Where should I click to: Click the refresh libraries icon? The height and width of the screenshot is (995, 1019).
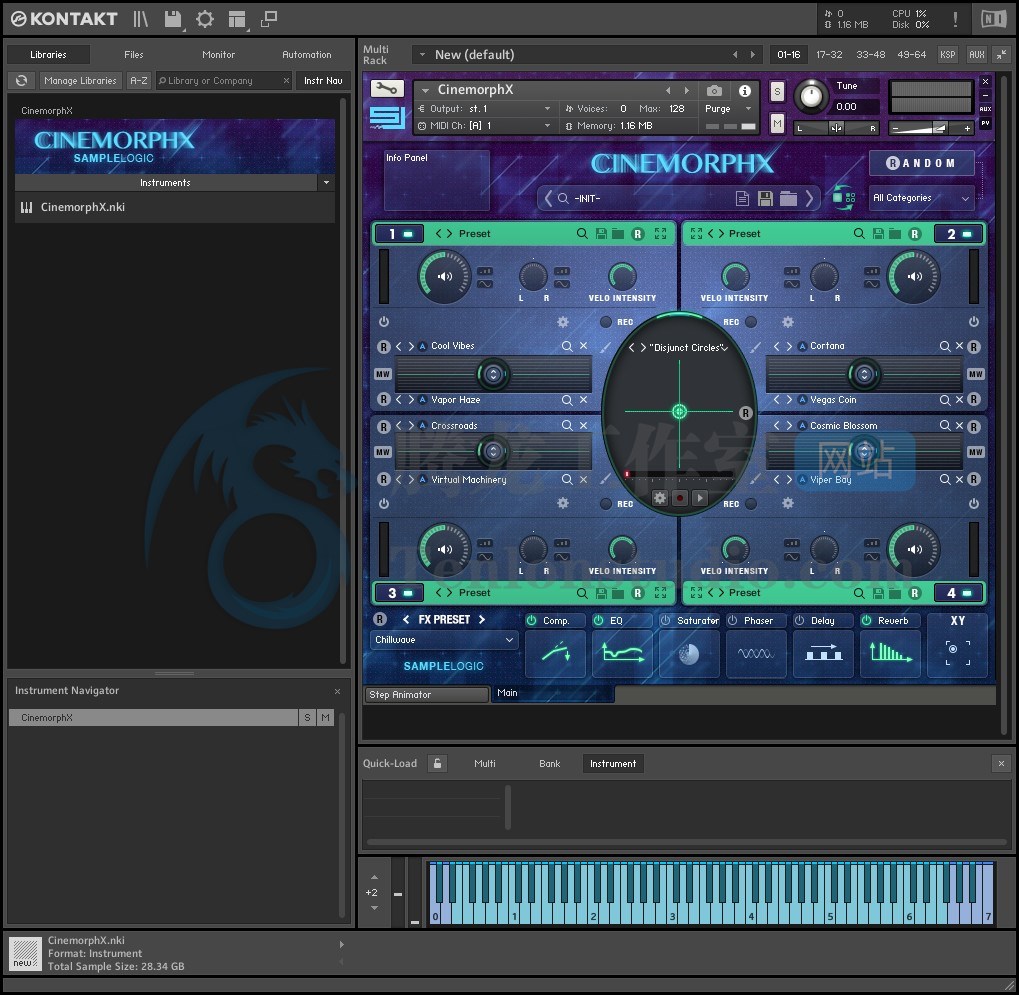[x=21, y=81]
